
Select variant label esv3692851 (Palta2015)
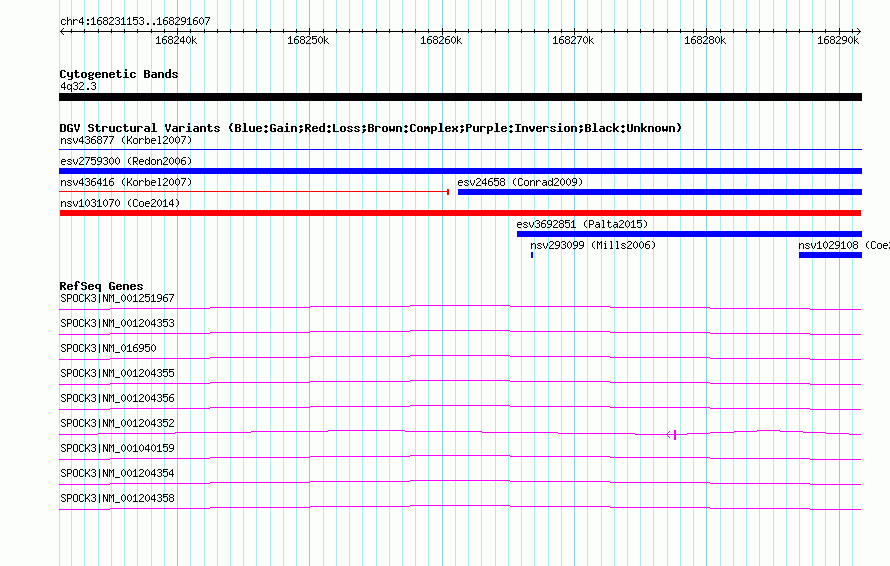tap(582, 224)
